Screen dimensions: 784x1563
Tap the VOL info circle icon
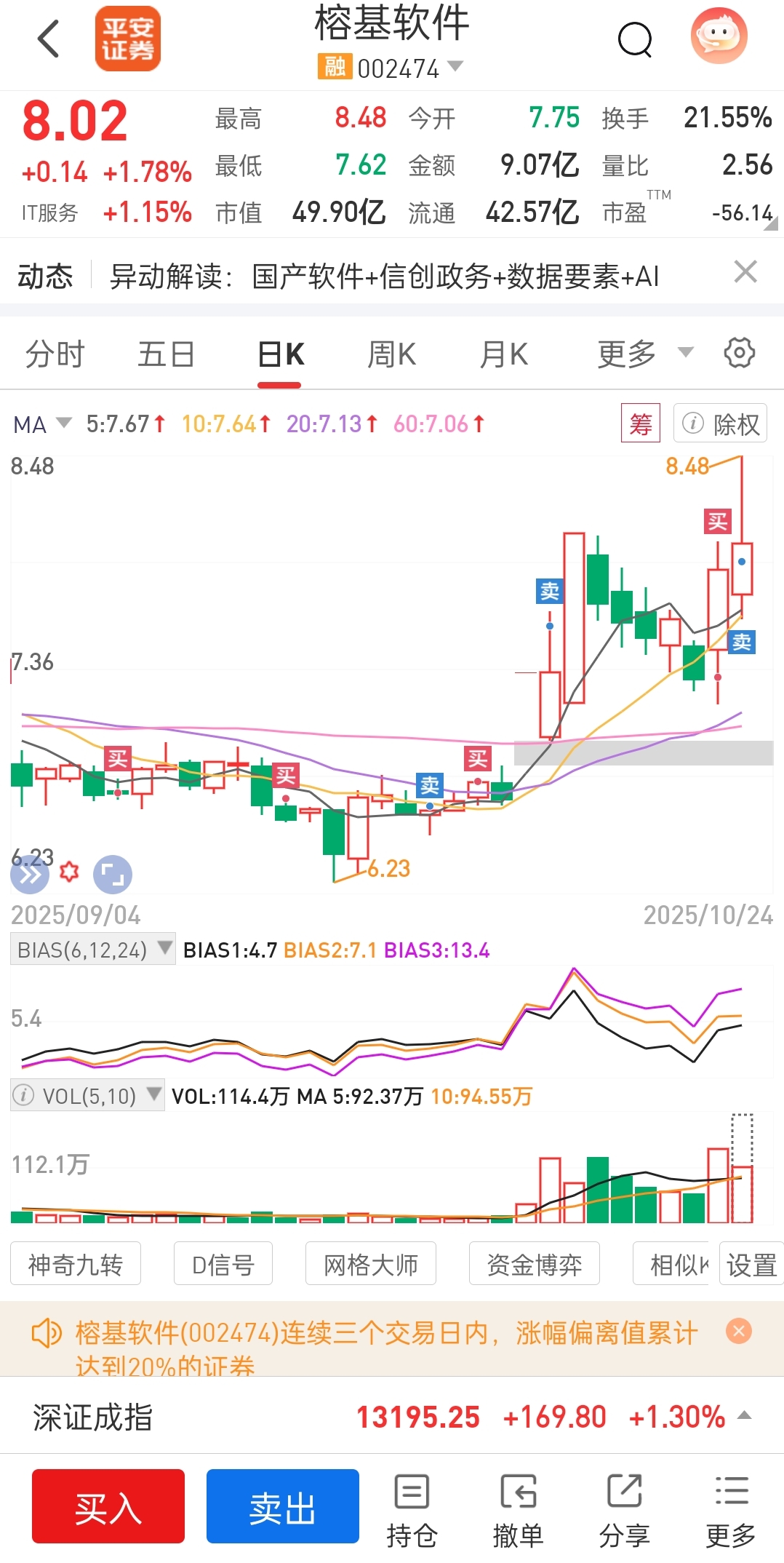pos(23,1095)
